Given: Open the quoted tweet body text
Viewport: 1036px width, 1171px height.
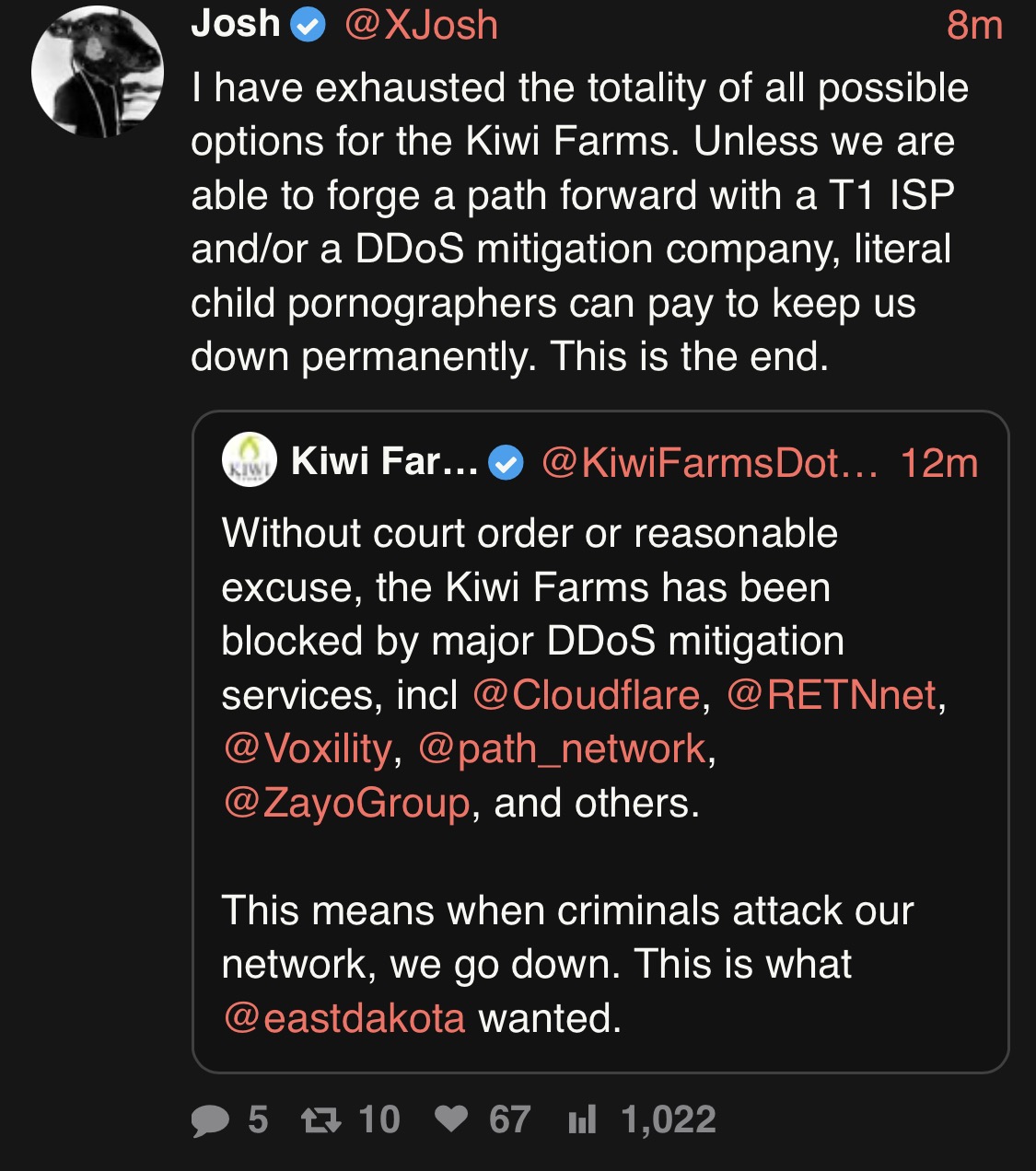Looking at the screenshot, I should pos(585,775).
